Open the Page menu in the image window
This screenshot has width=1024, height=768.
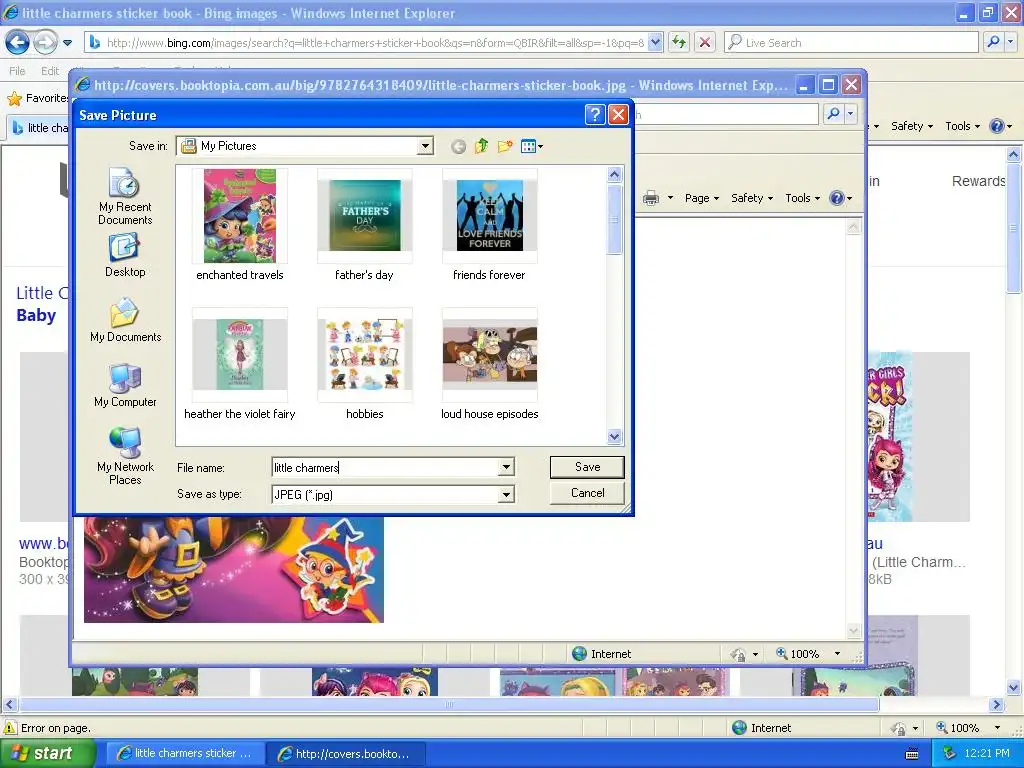[x=701, y=198]
